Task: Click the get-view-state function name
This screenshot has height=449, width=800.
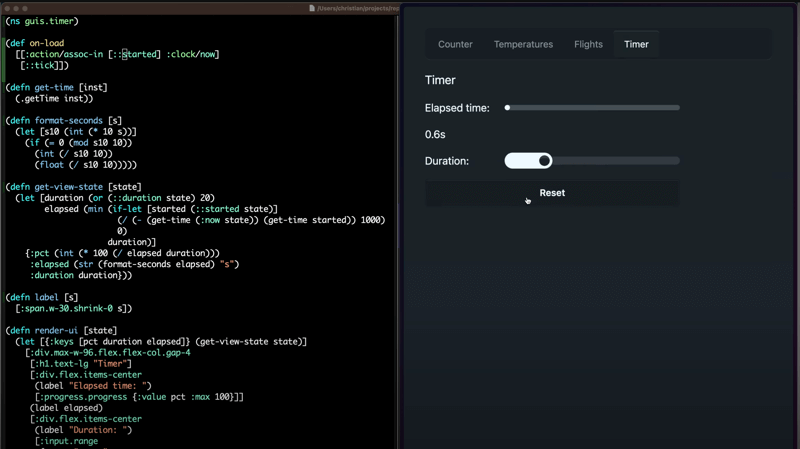Action: pos(70,187)
